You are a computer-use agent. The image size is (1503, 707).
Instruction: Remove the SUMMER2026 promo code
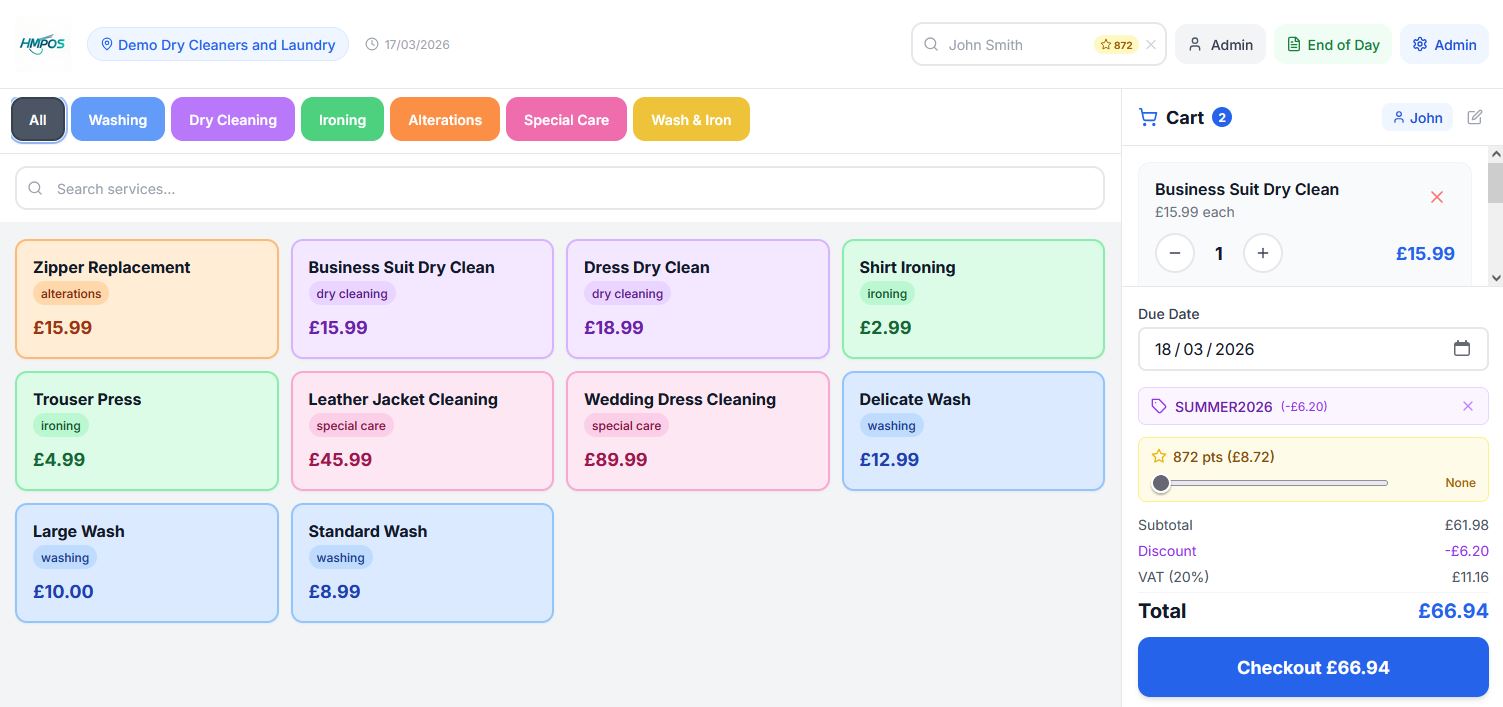click(x=1468, y=406)
